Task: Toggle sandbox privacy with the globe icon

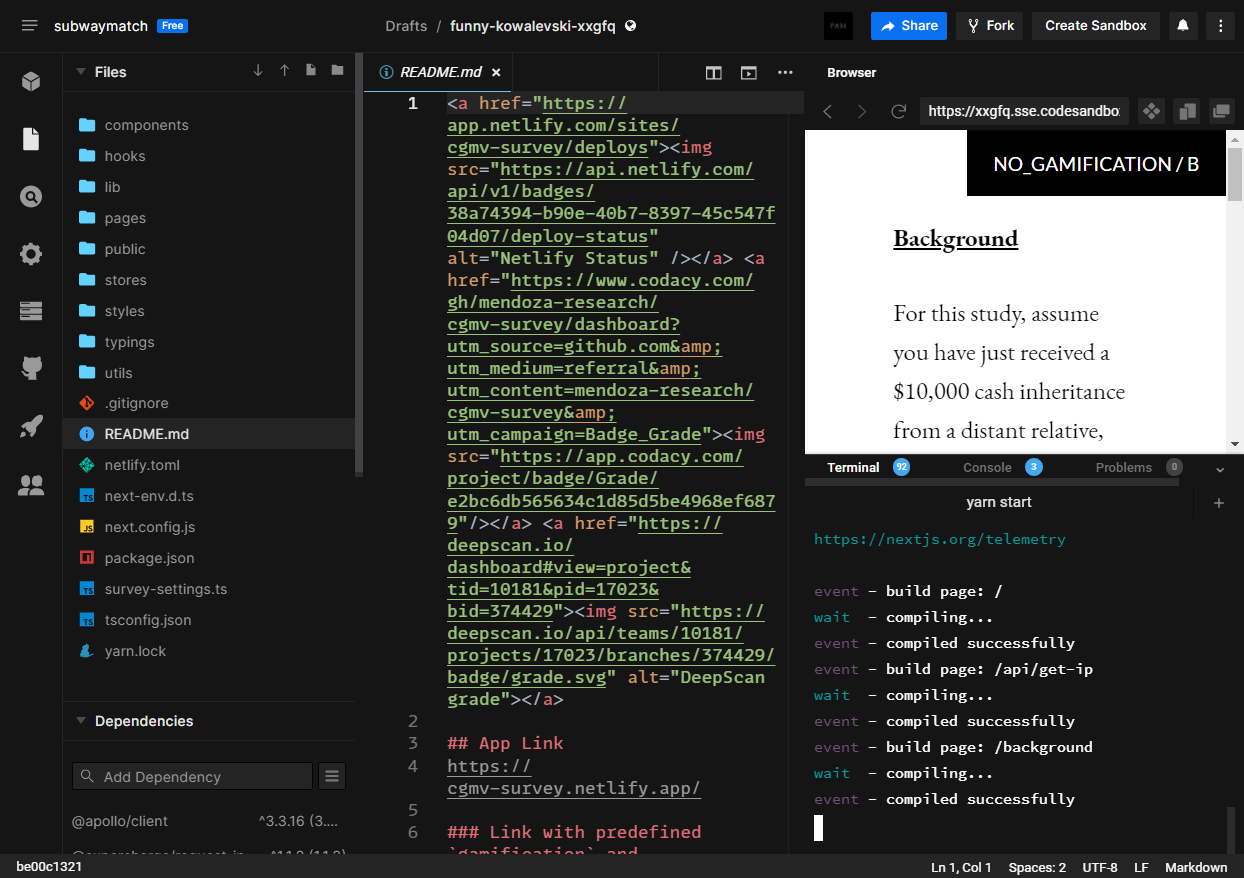Action: pyautogui.click(x=630, y=26)
